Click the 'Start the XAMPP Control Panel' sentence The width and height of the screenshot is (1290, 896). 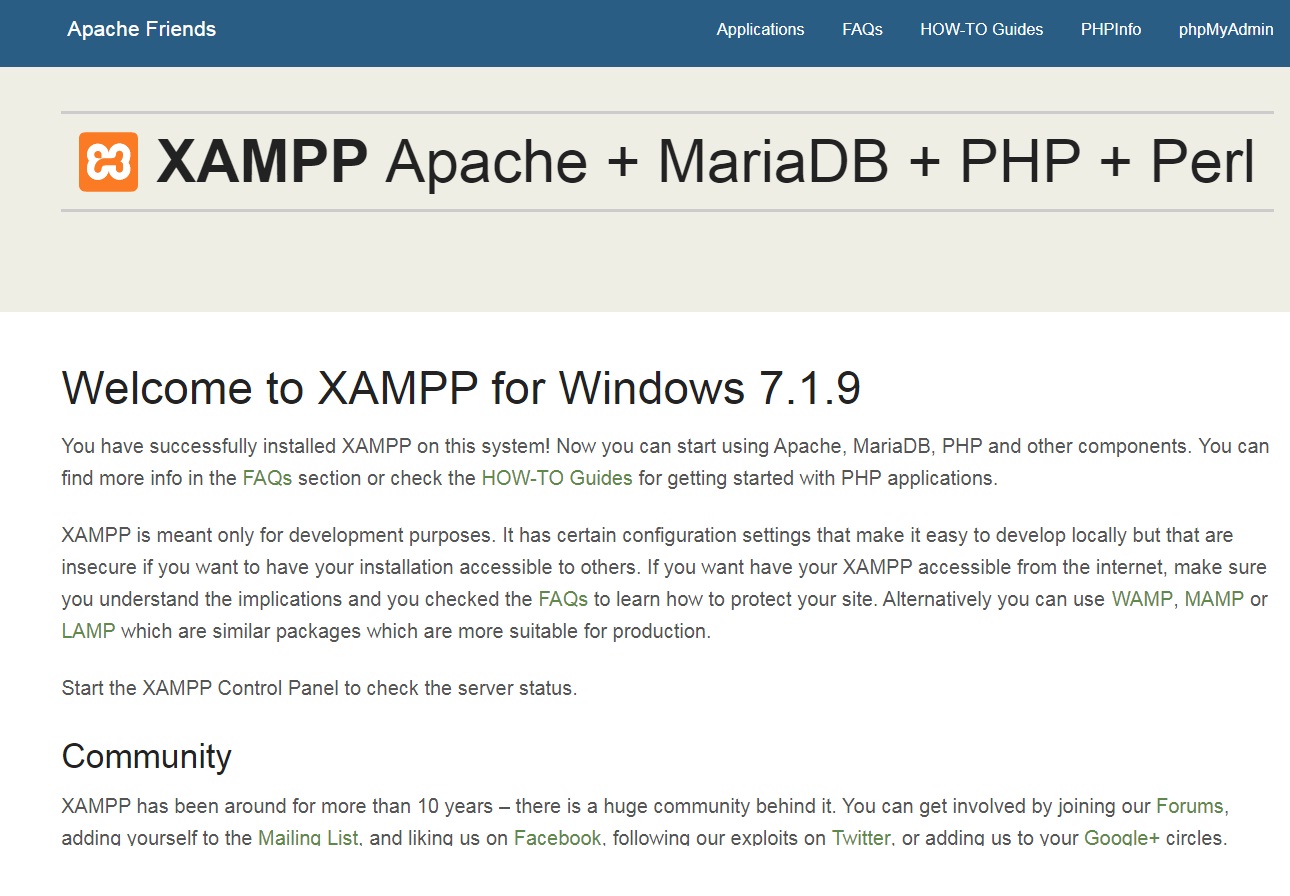tap(319, 689)
